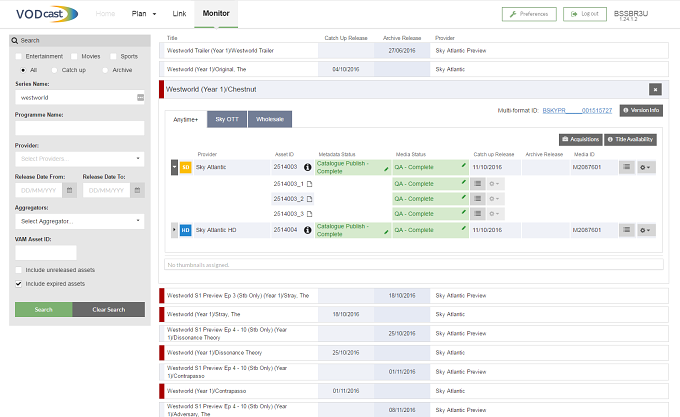
Task: Uncheck Include expired assets
Action: pyautogui.click(x=19, y=284)
